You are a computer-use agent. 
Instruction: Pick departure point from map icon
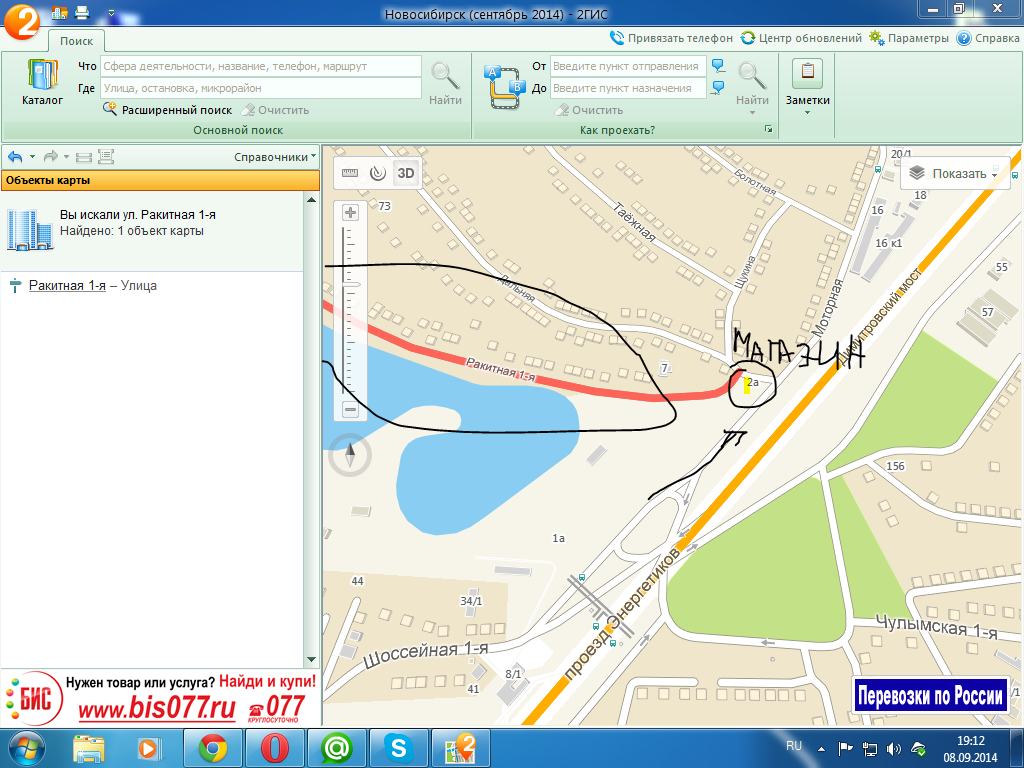tap(717, 66)
